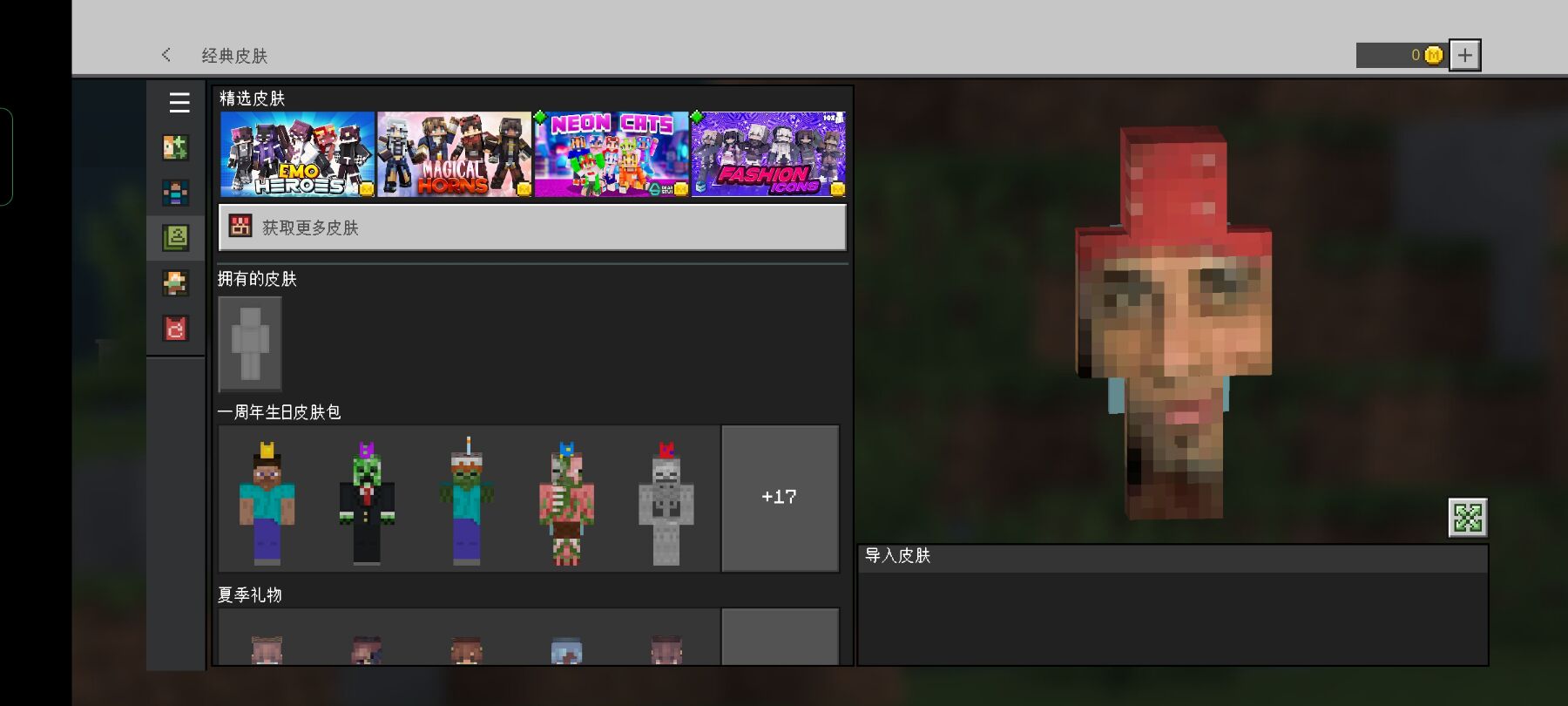
Task: Add coins with the plus button
Action: 1465,55
